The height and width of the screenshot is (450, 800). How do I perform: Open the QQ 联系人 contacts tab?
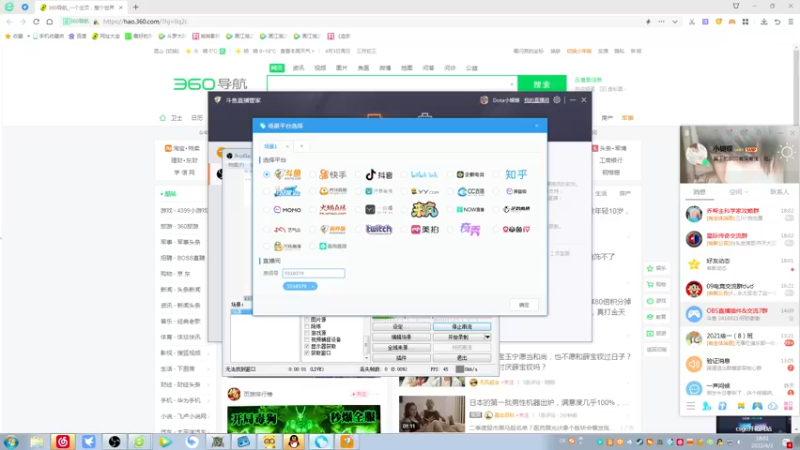(779, 192)
